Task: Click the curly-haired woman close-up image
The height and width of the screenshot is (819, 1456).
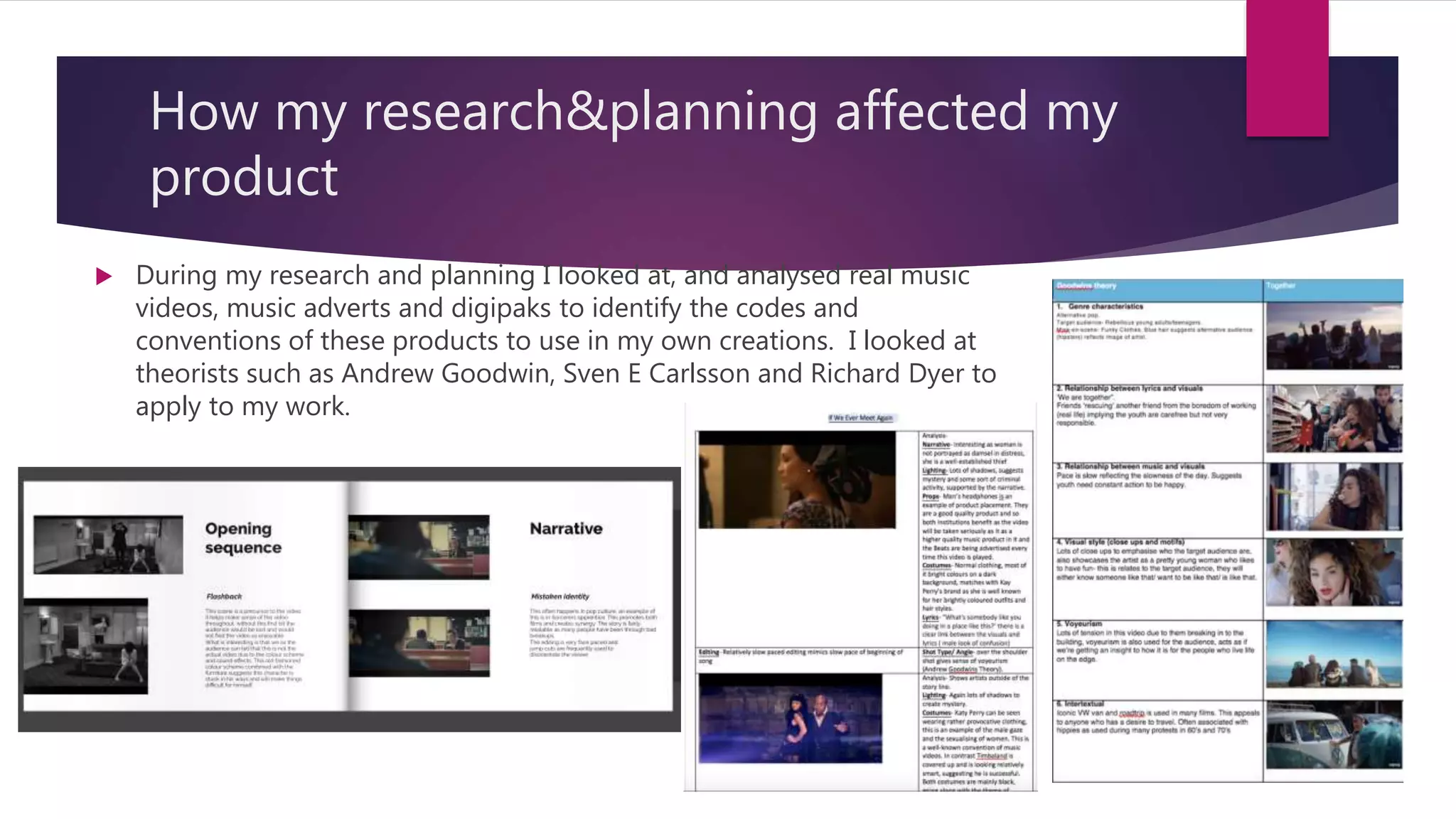Action: (x=1333, y=572)
